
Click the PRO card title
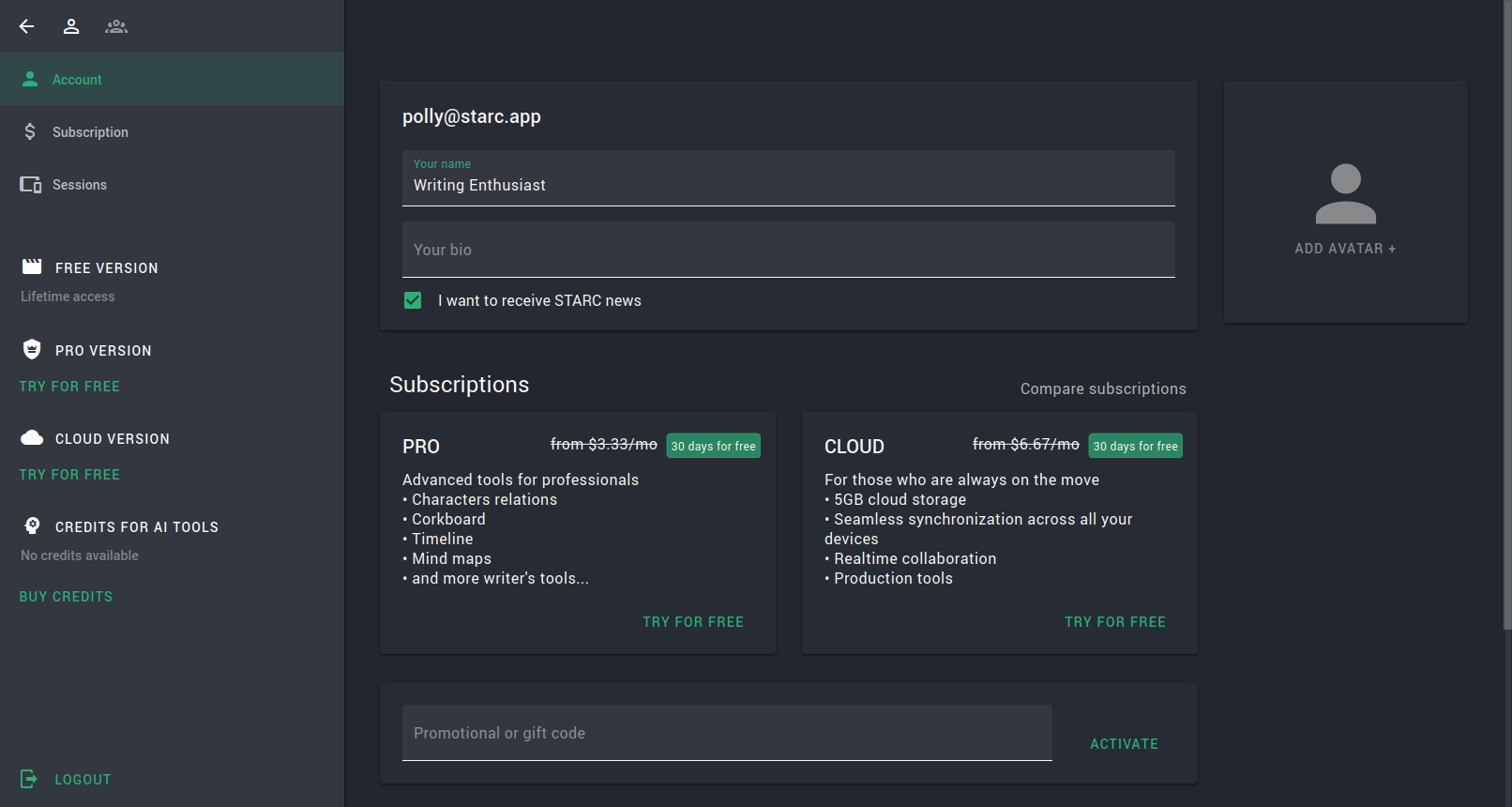pos(421,447)
